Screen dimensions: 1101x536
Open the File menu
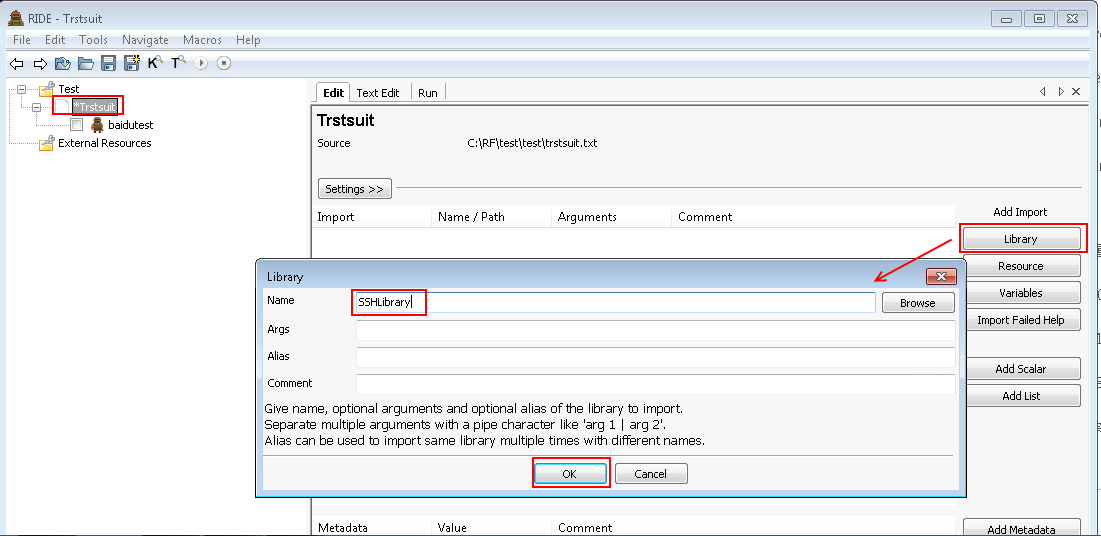22,40
